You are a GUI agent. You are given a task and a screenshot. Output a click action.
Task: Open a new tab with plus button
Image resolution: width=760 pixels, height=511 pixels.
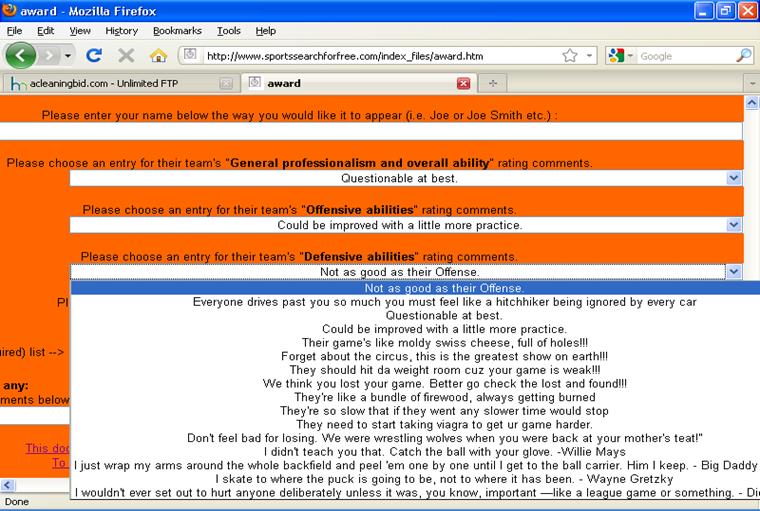(492, 83)
